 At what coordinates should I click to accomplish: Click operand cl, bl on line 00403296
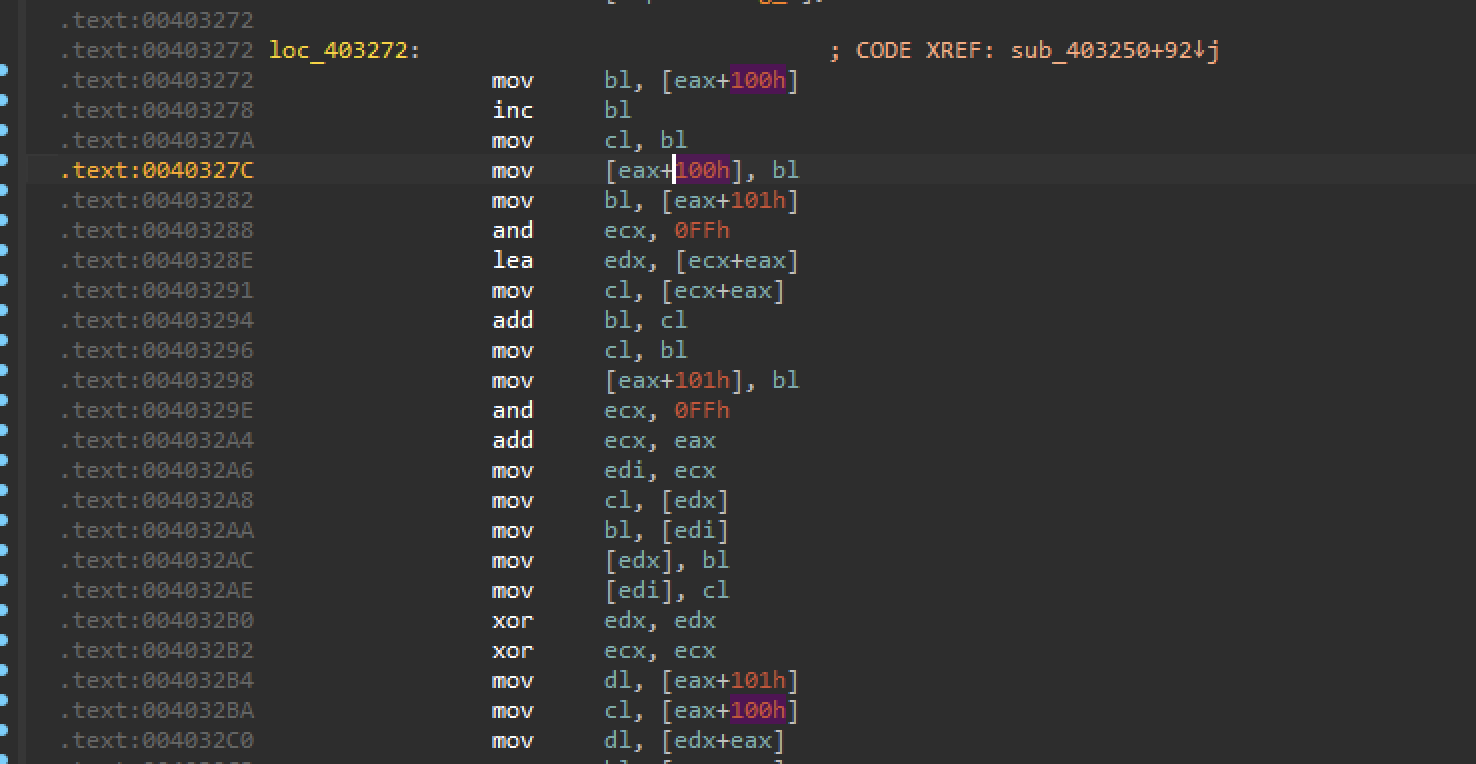[645, 350]
